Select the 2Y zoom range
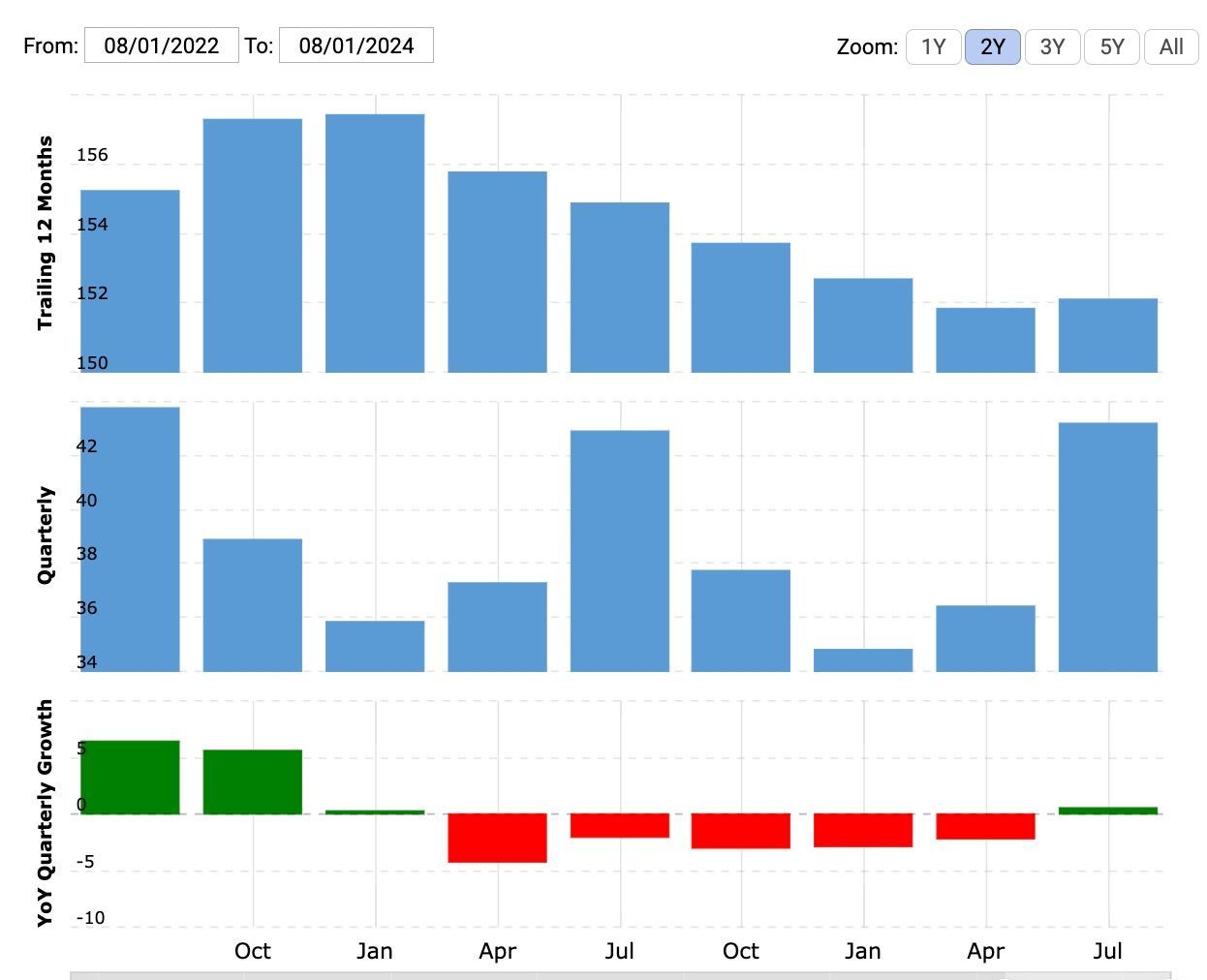 992,46
